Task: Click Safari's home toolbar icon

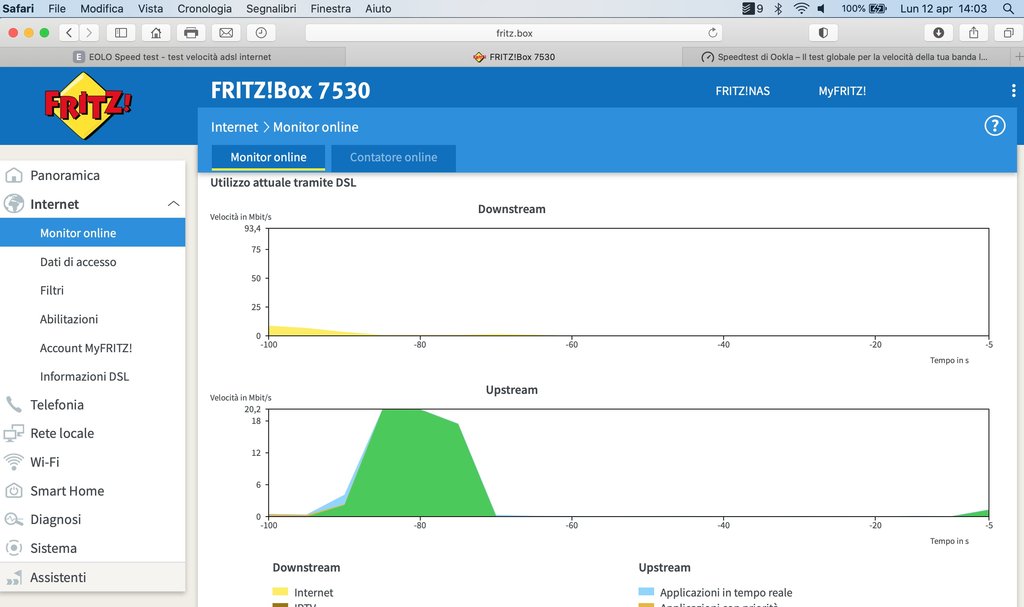Action: tap(155, 33)
